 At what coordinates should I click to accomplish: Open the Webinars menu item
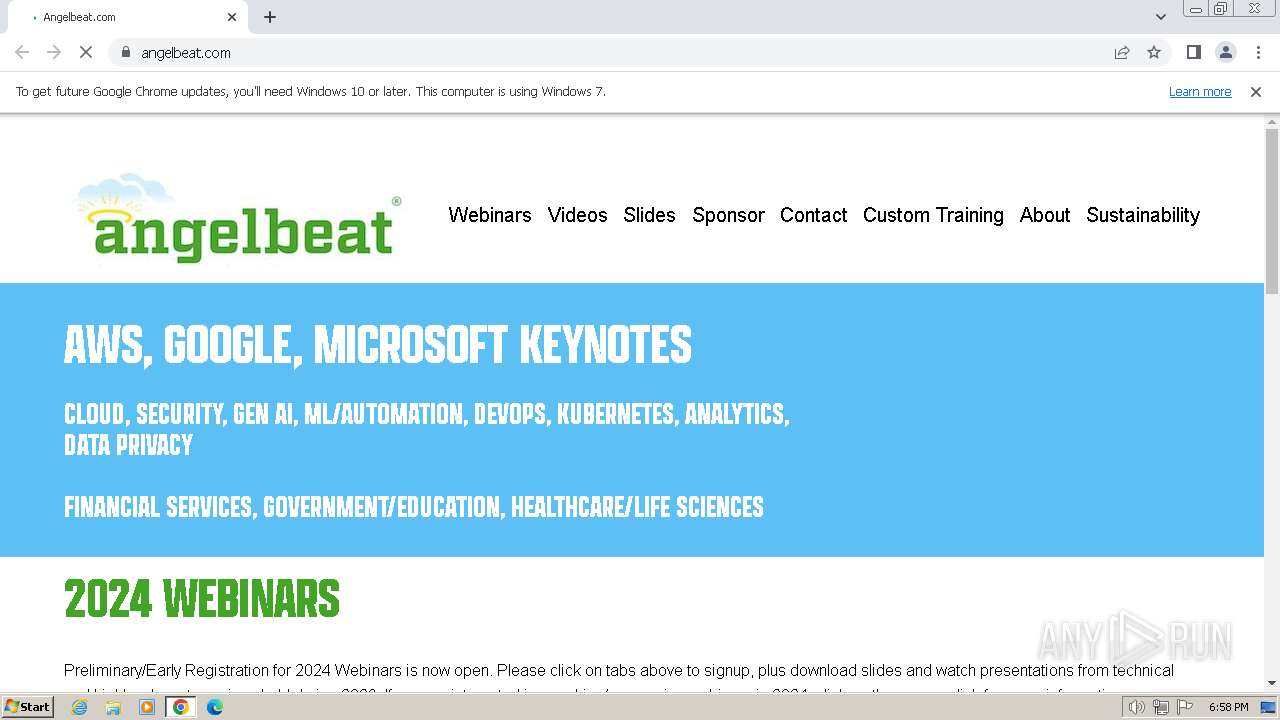[490, 215]
